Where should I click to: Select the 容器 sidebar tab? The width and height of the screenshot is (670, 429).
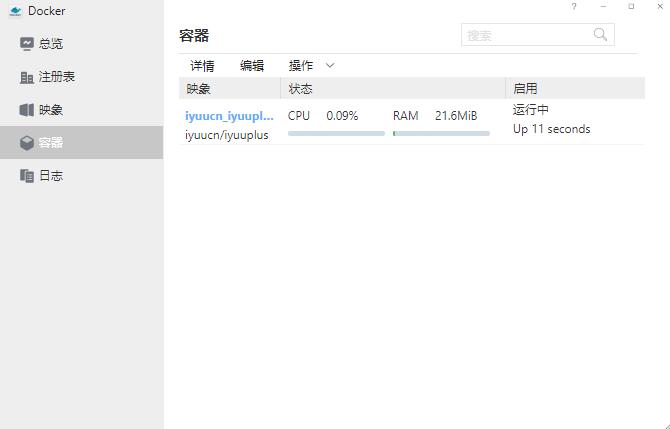[82, 142]
